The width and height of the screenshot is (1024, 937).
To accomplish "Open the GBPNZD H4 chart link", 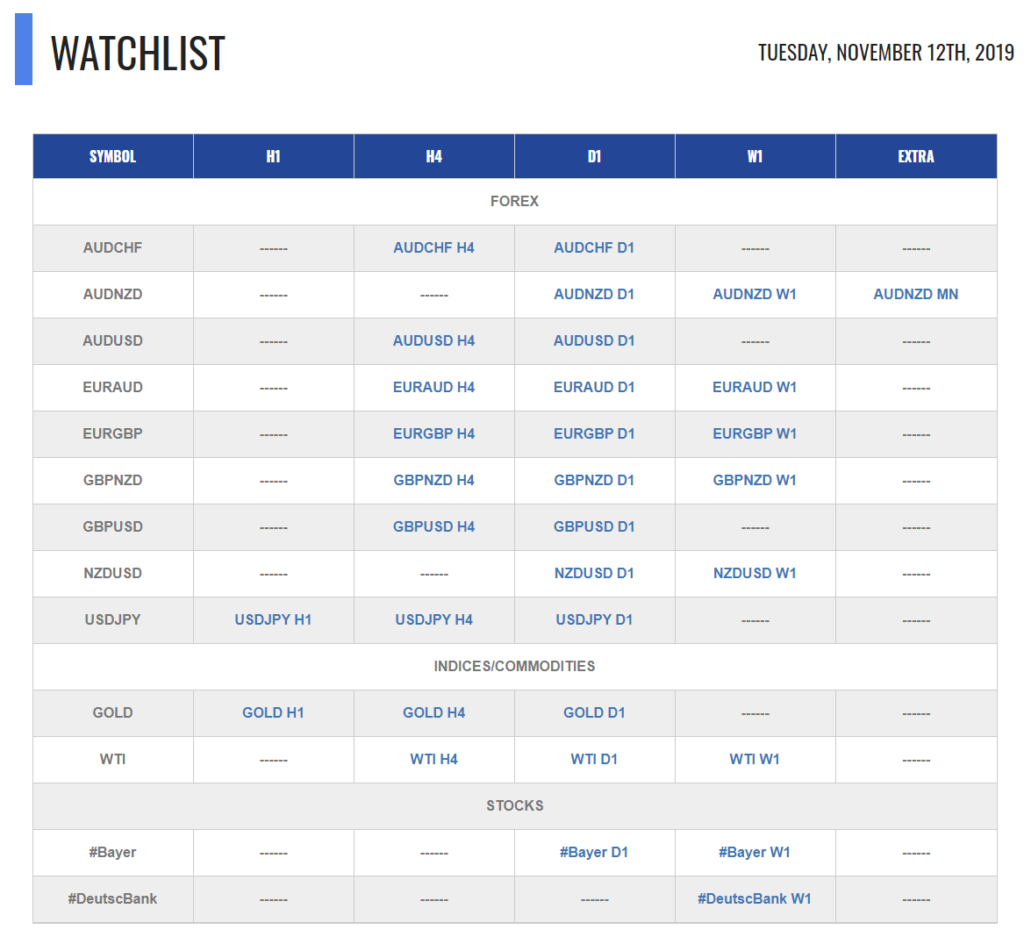I will pyautogui.click(x=434, y=480).
